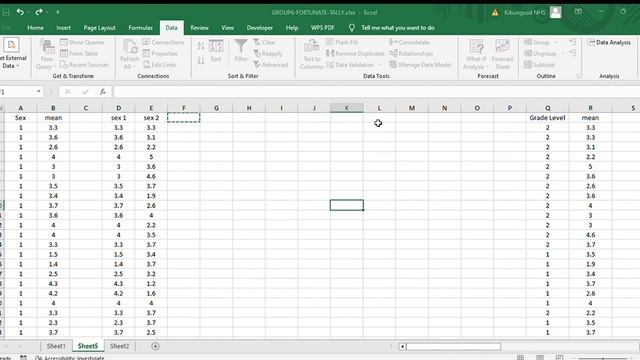The height and width of the screenshot is (360, 640).
Task: Switch to Normal view in the status bar
Action: tap(520, 358)
